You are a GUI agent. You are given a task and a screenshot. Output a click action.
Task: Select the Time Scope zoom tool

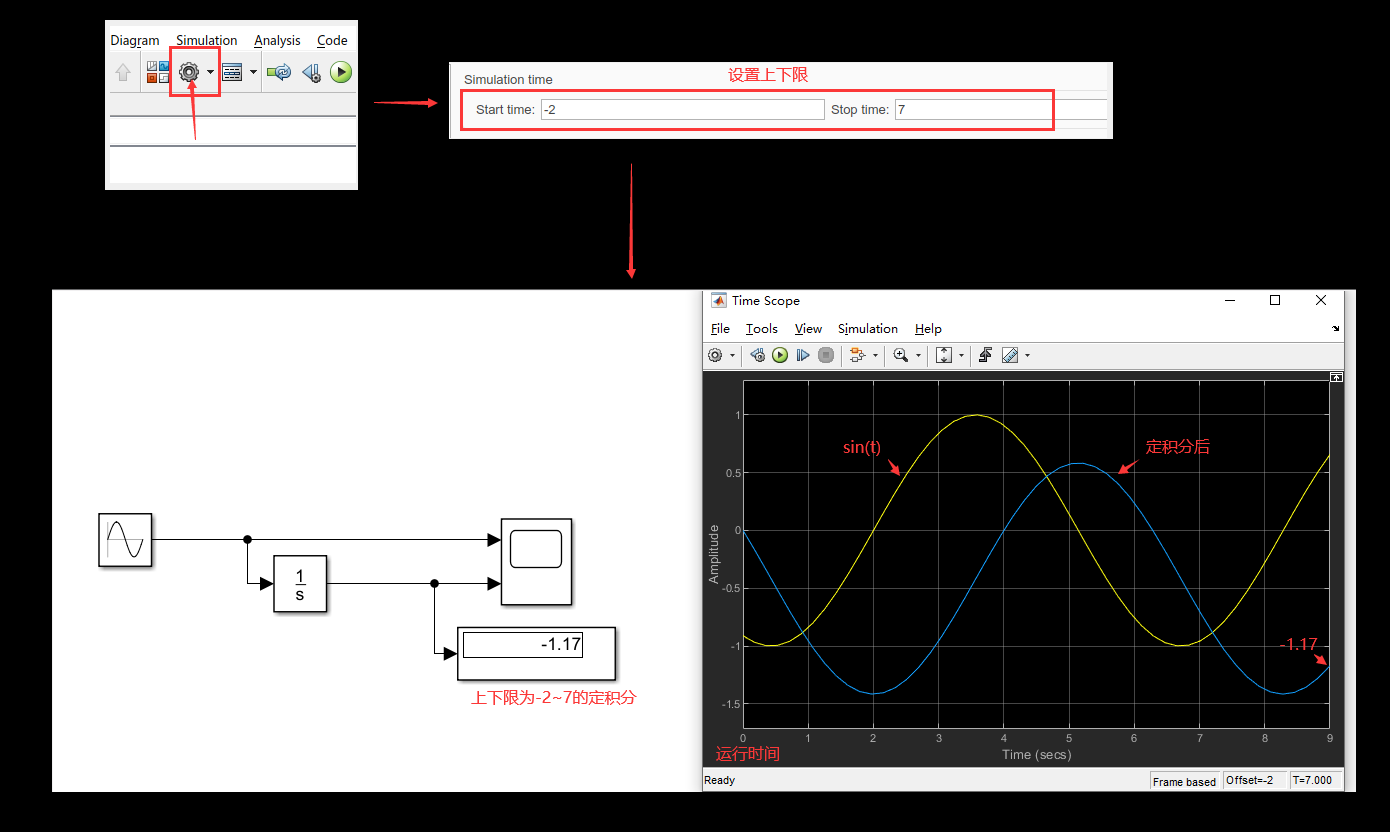coord(901,355)
